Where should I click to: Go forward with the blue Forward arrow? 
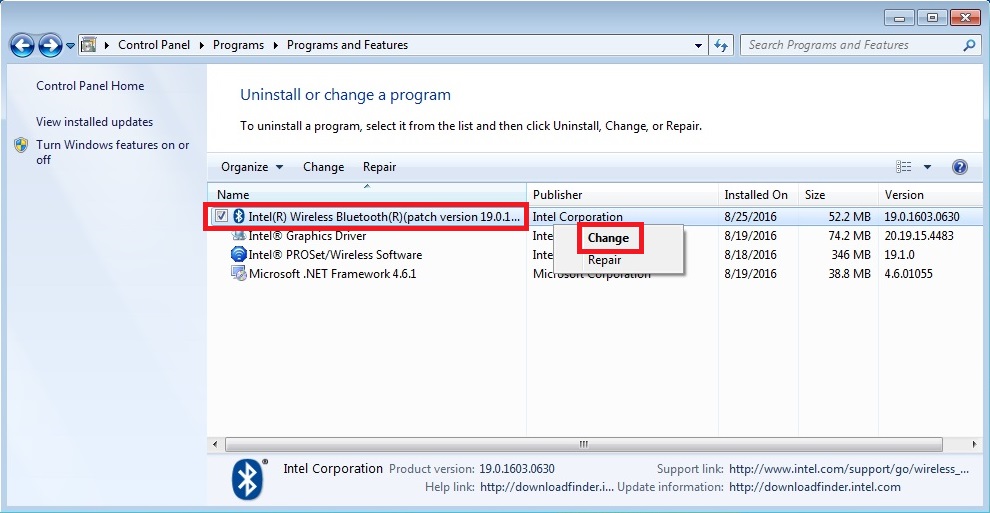click(50, 45)
